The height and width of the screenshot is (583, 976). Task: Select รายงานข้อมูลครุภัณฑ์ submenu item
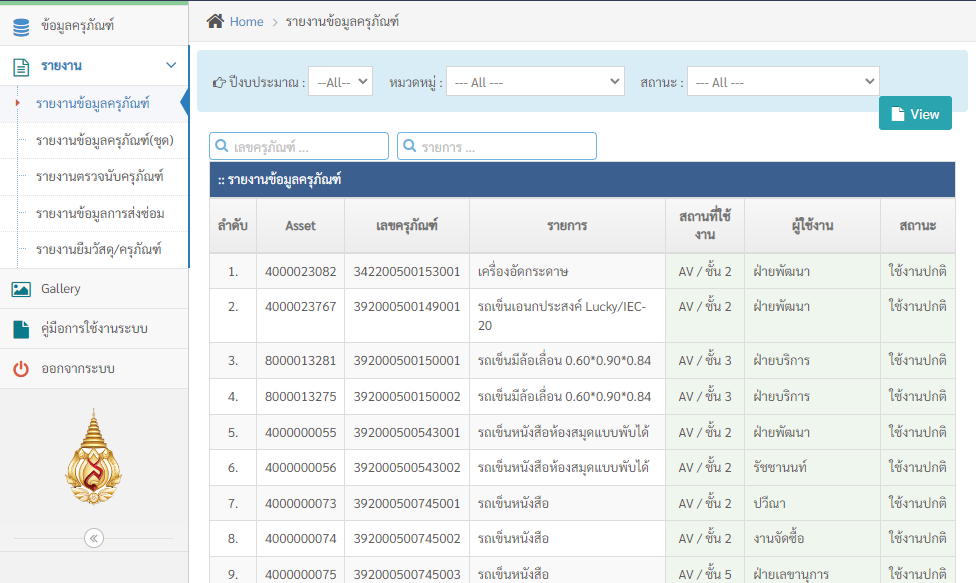click(93, 103)
